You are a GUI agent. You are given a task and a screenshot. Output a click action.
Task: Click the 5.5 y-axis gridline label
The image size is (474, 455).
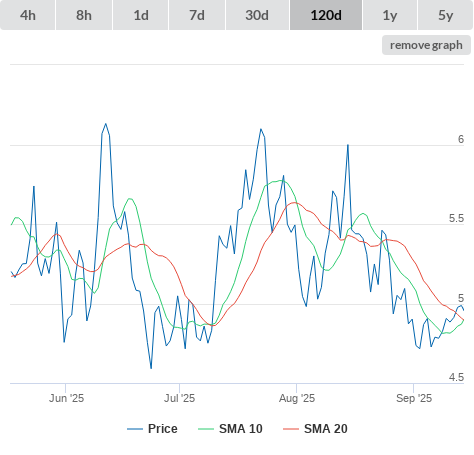tap(456, 218)
